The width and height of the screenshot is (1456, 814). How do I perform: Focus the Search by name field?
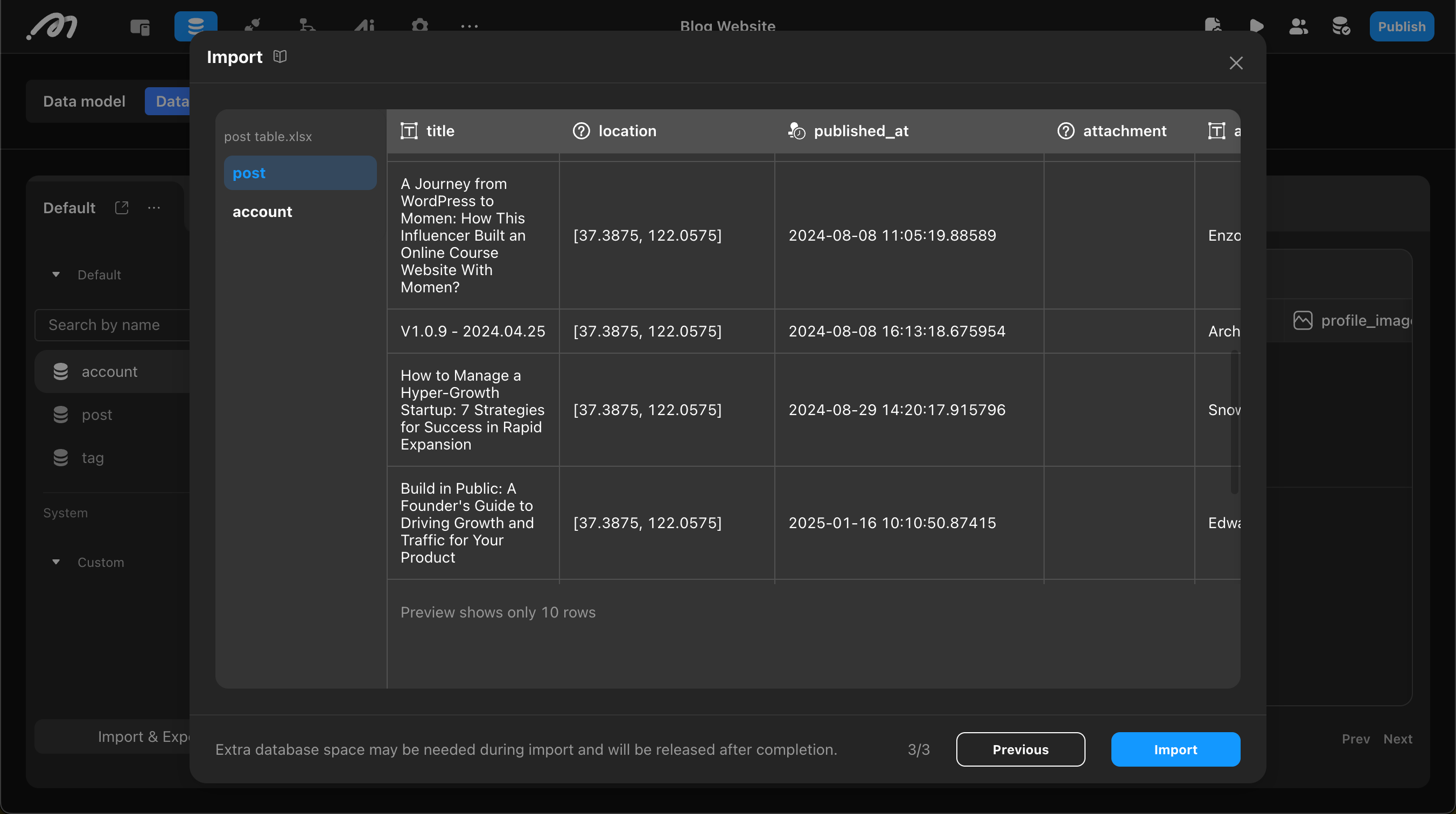(x=113, y=325)
